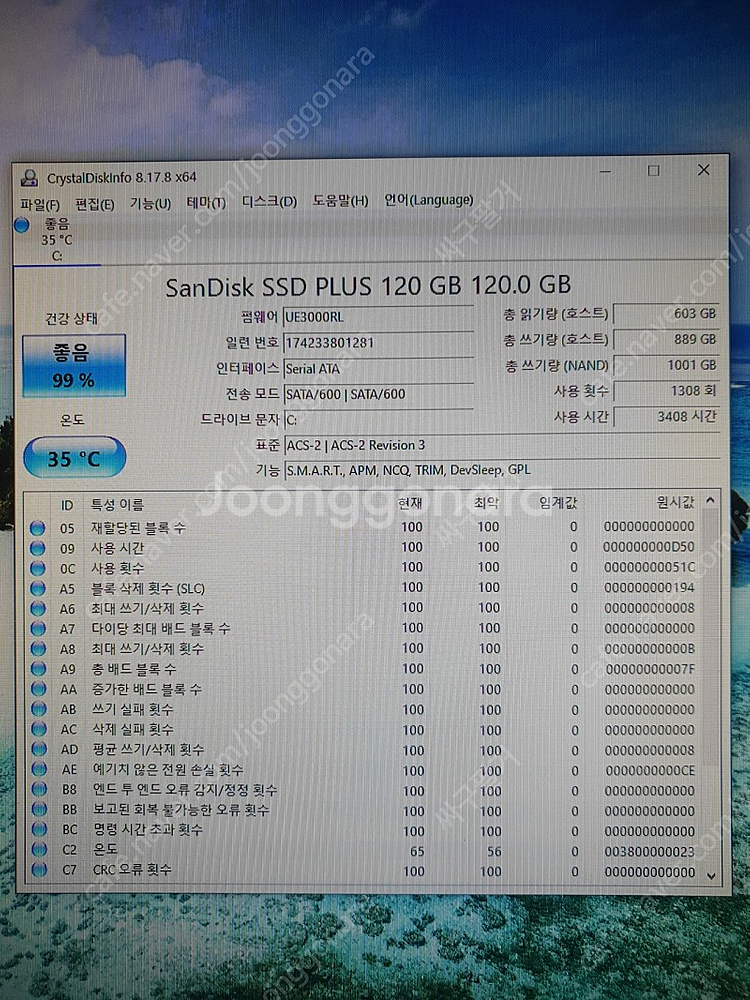Click status icon of row AB 쓰기 실패 횟수
The height and width of the screenshot is (1000, 750).
coord(39,709)
